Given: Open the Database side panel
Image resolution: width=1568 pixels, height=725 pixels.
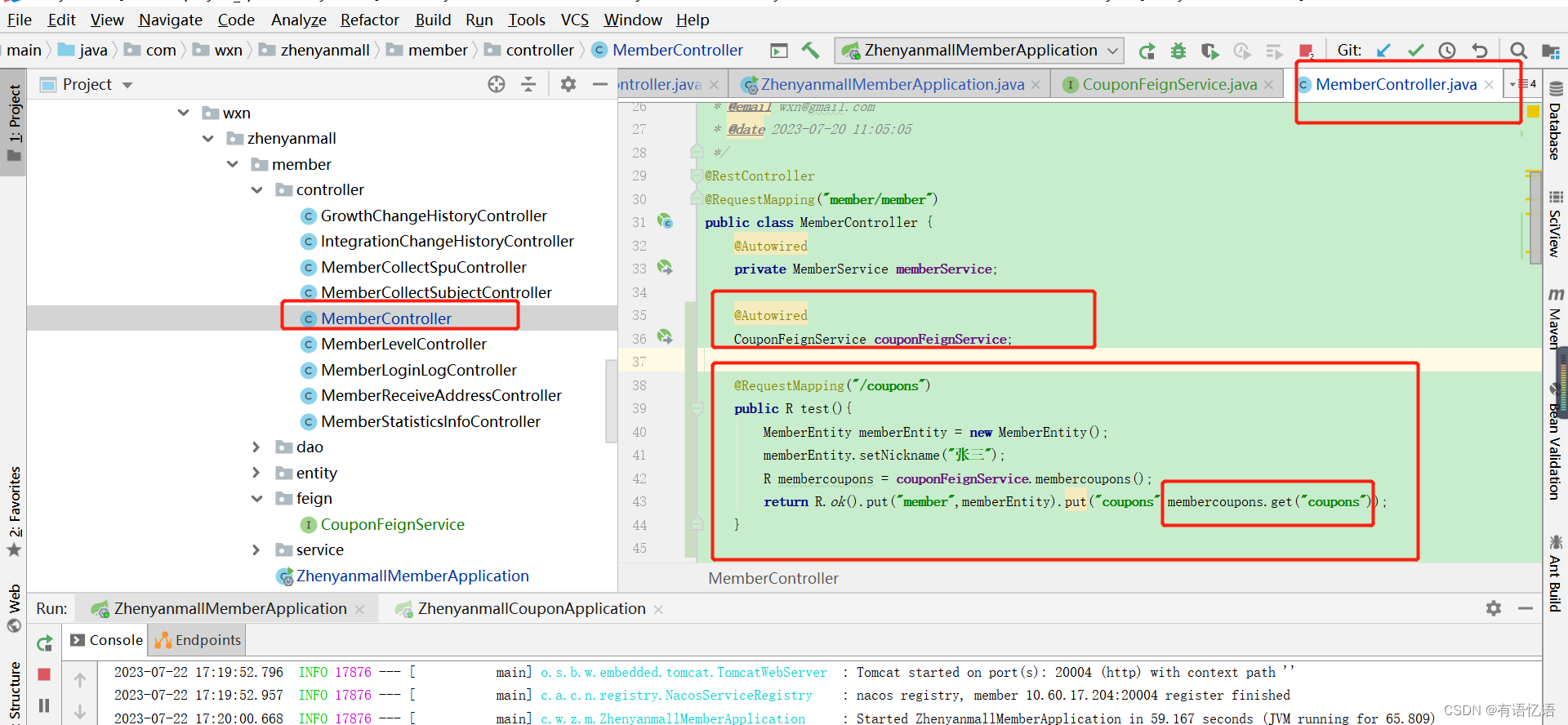Looking at the screenshot, I should pyautogui.click(x=1555, y=120).
